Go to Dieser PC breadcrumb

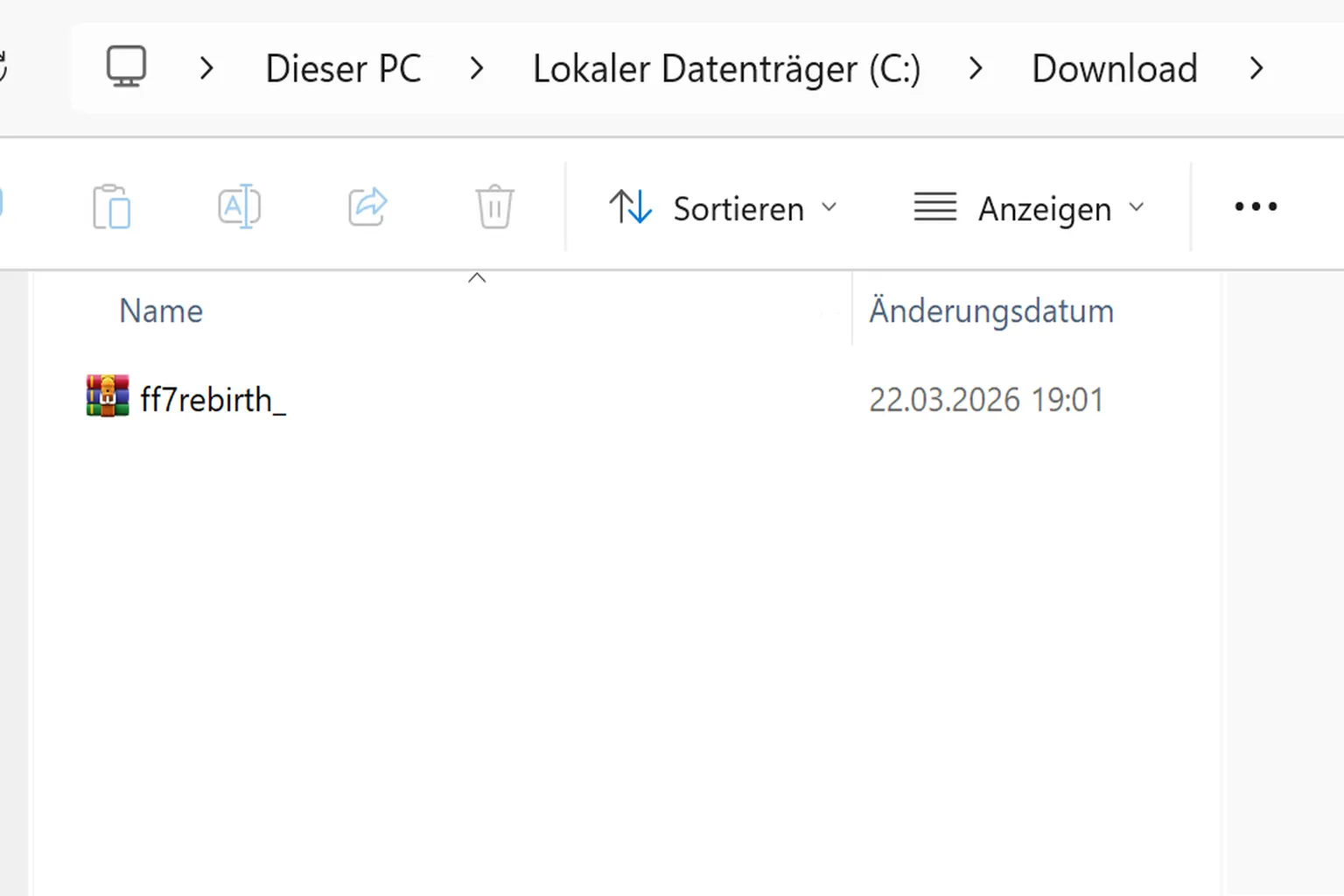click(343, 68)
